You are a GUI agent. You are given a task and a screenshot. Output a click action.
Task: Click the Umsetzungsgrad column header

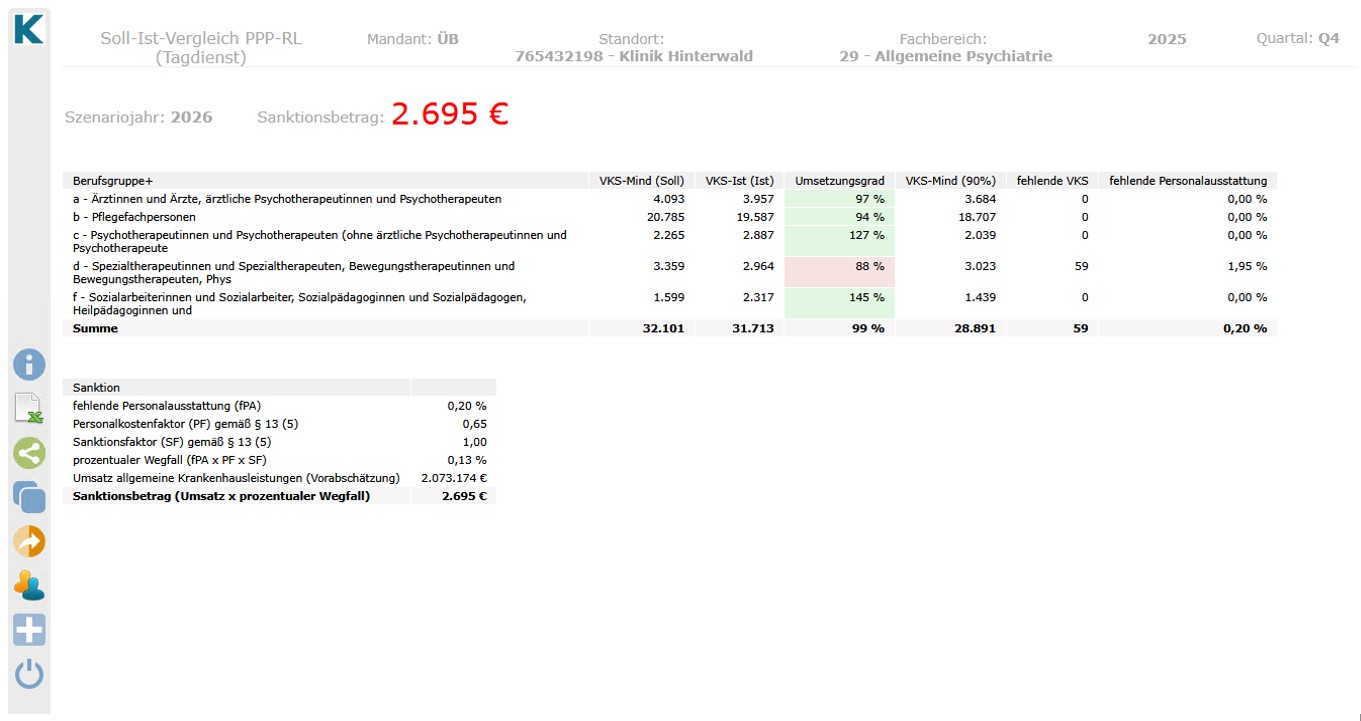[x=839, y=181]
